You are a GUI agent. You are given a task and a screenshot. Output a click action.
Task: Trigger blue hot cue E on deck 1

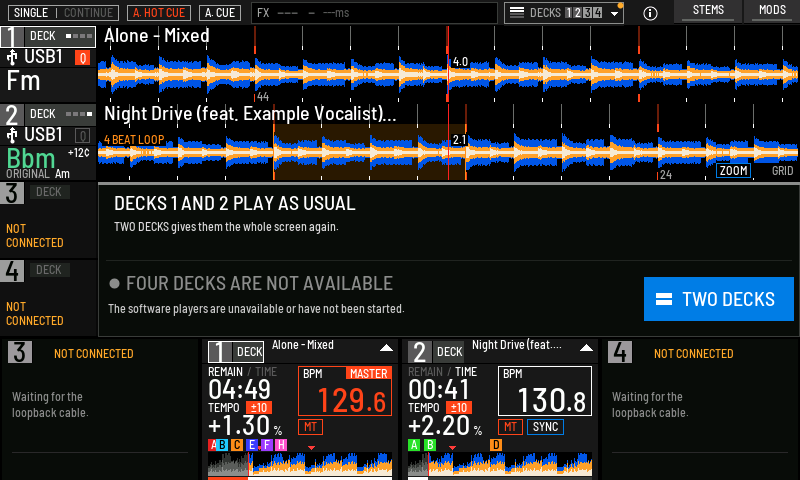[x=251, y=445]
